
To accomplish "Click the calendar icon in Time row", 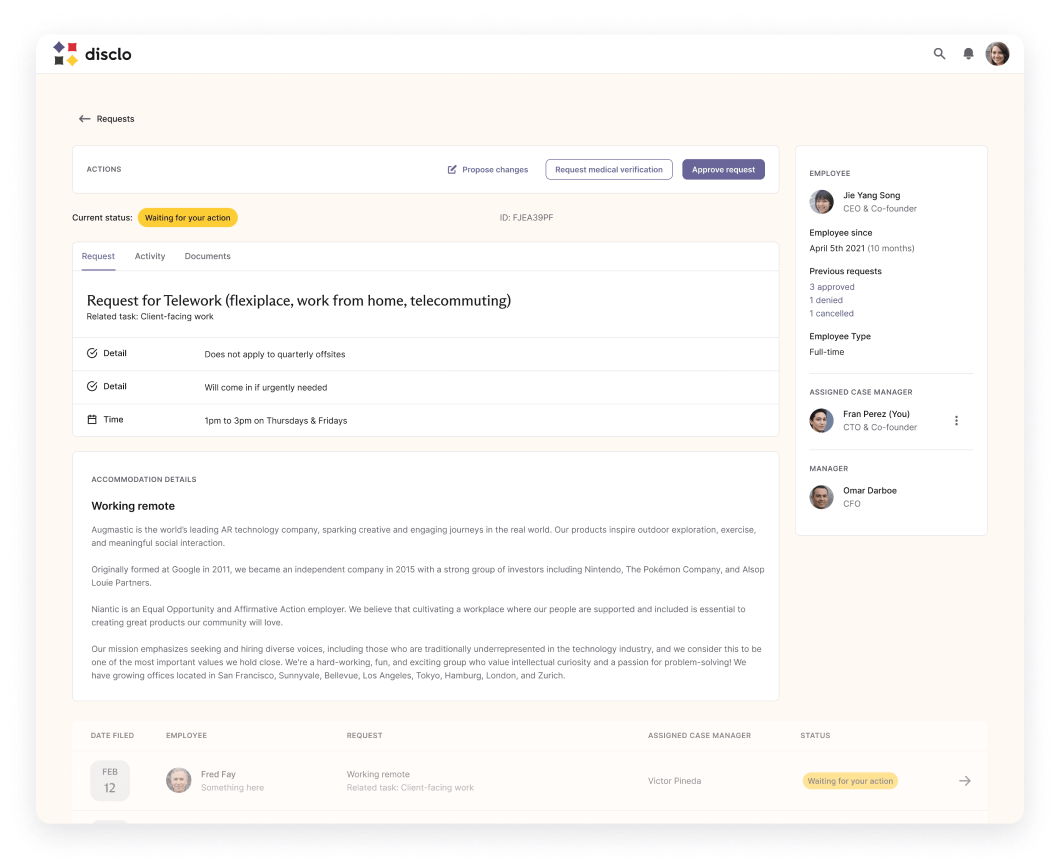I will (92, 420).
